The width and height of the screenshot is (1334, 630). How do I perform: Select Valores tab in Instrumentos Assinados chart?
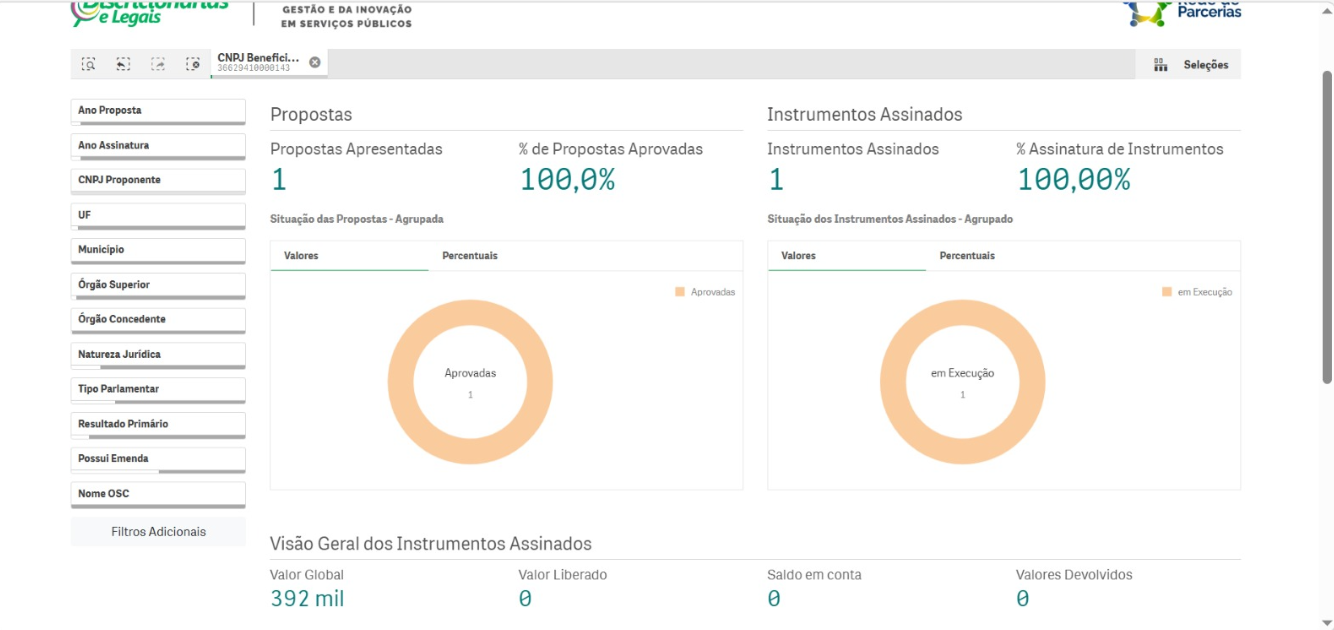[x=798, y=256]
